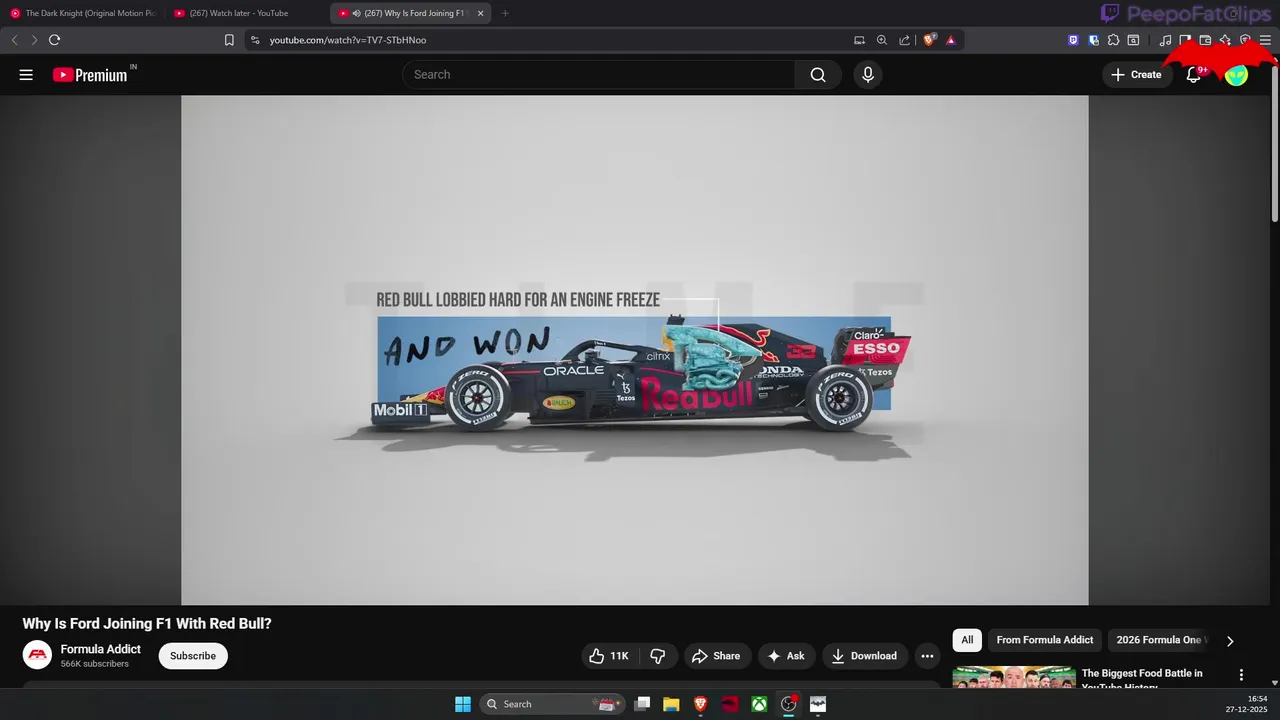
Task: Open the music note playlist icon
Action: 1165,40
